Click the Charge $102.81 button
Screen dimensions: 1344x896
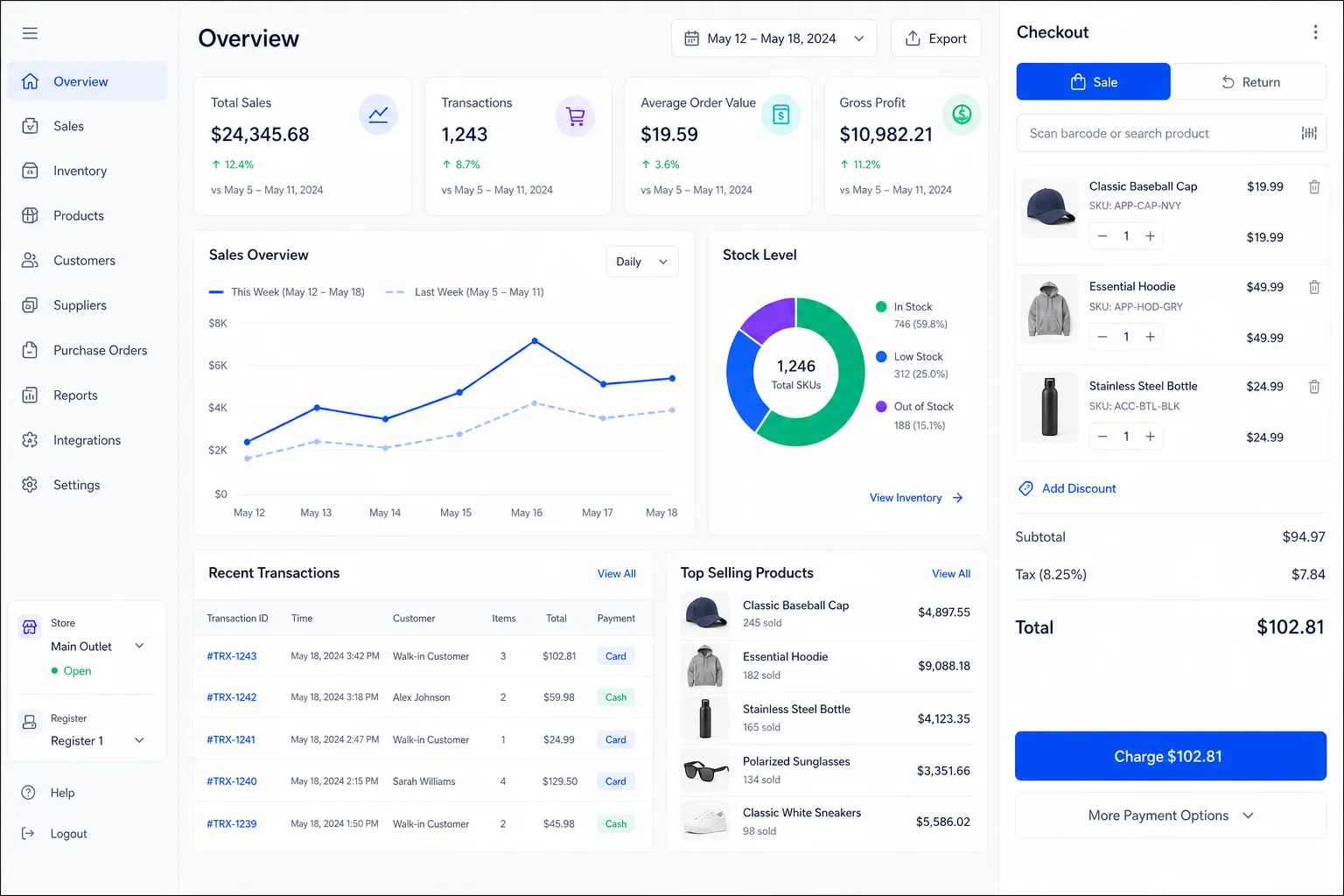(1171, 756)
